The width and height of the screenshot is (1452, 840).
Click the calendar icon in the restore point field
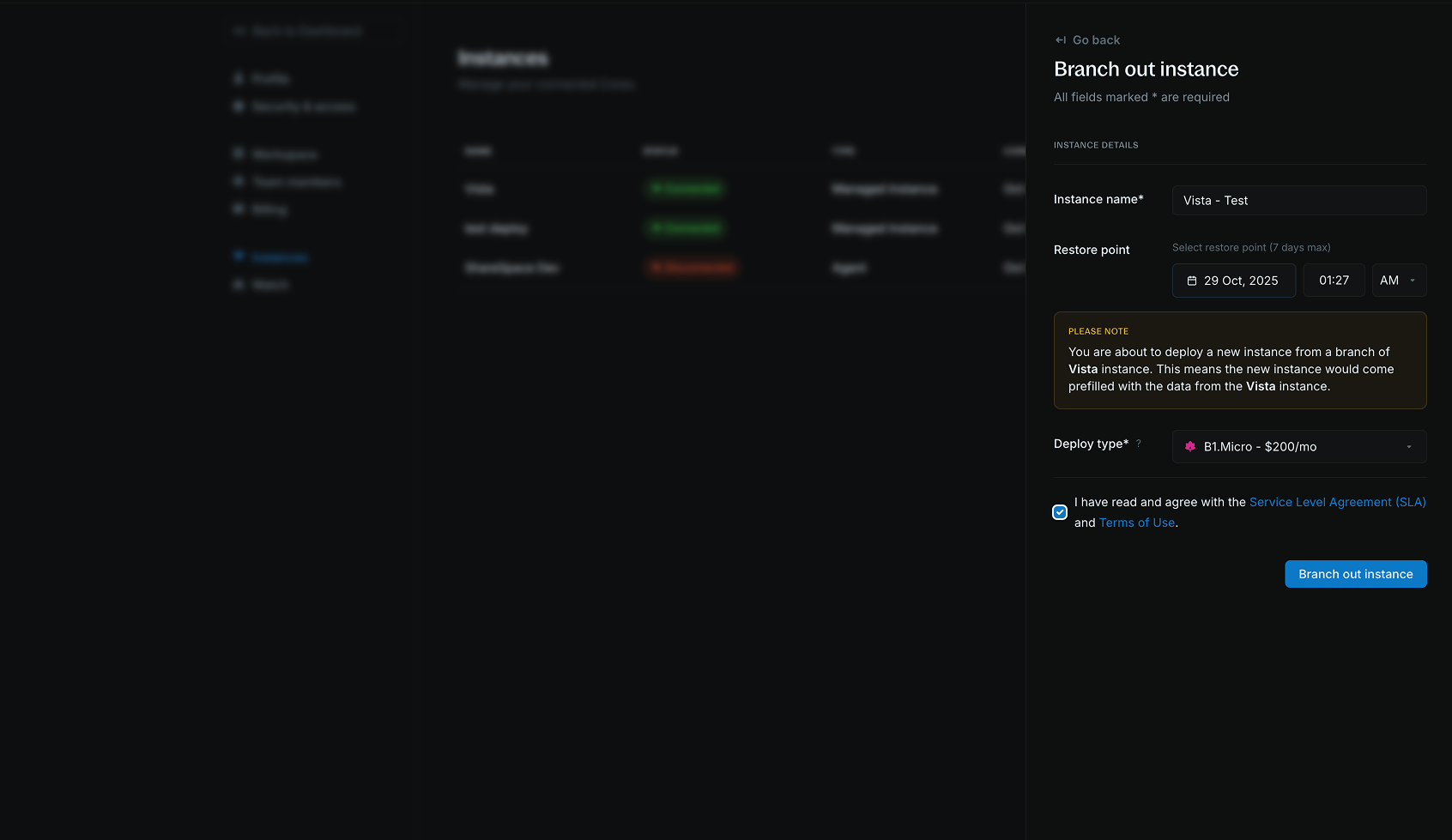pos(1192,280)
